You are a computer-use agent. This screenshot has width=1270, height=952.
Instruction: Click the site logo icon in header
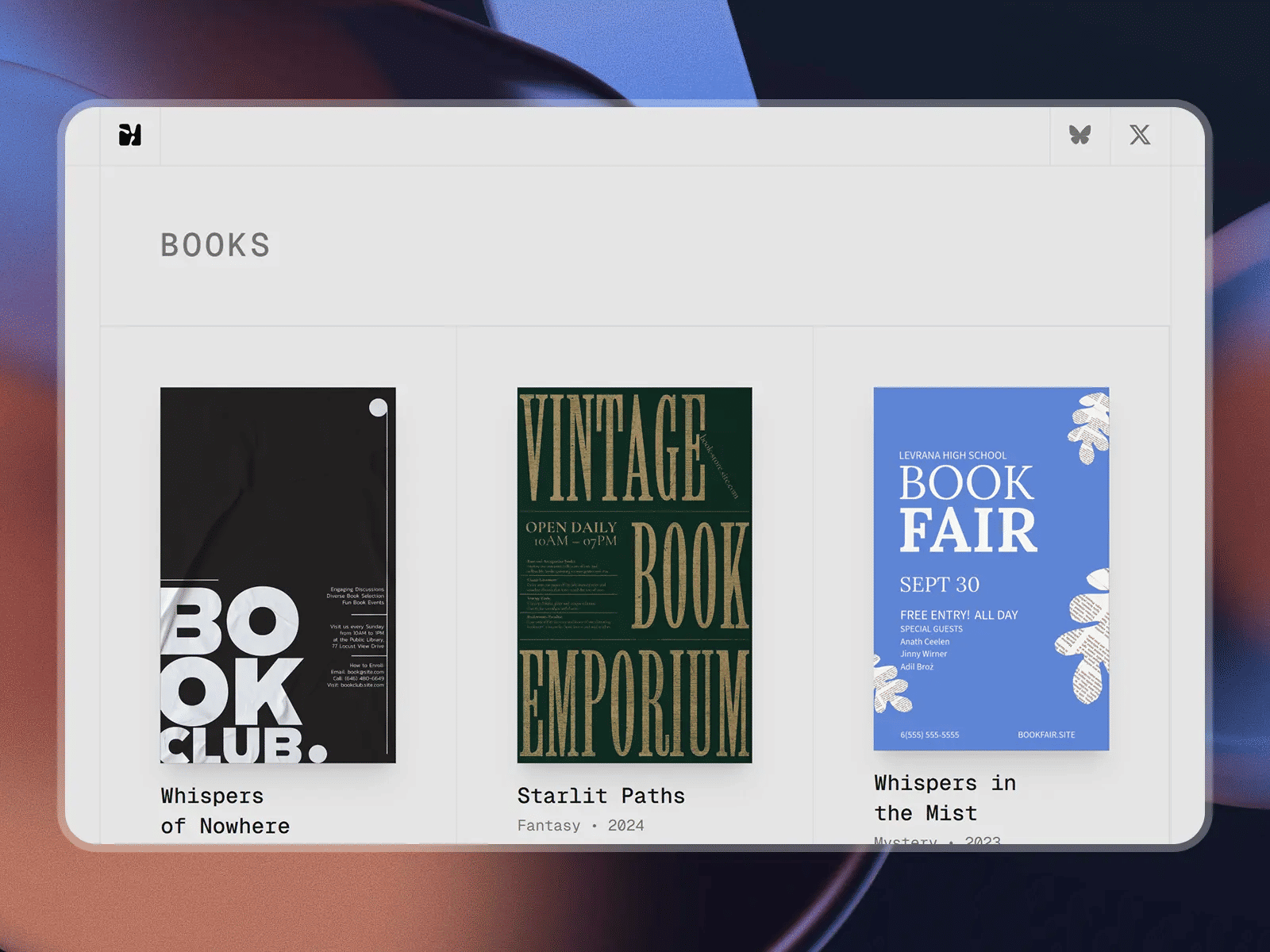point(130,135)
